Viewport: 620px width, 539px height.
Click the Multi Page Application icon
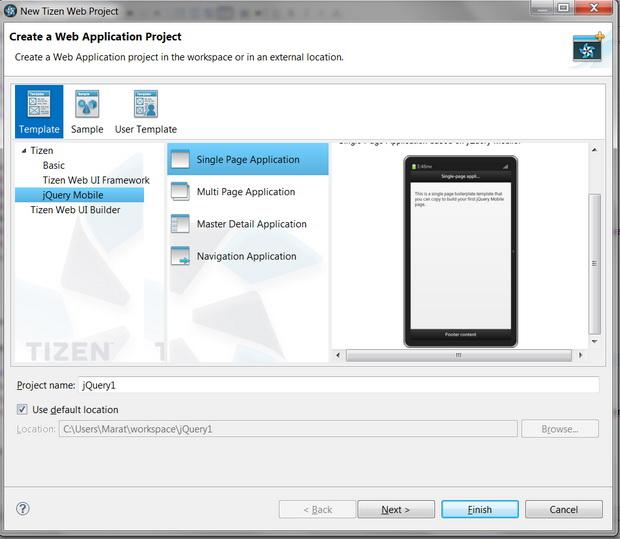click(x=180, y=191)
